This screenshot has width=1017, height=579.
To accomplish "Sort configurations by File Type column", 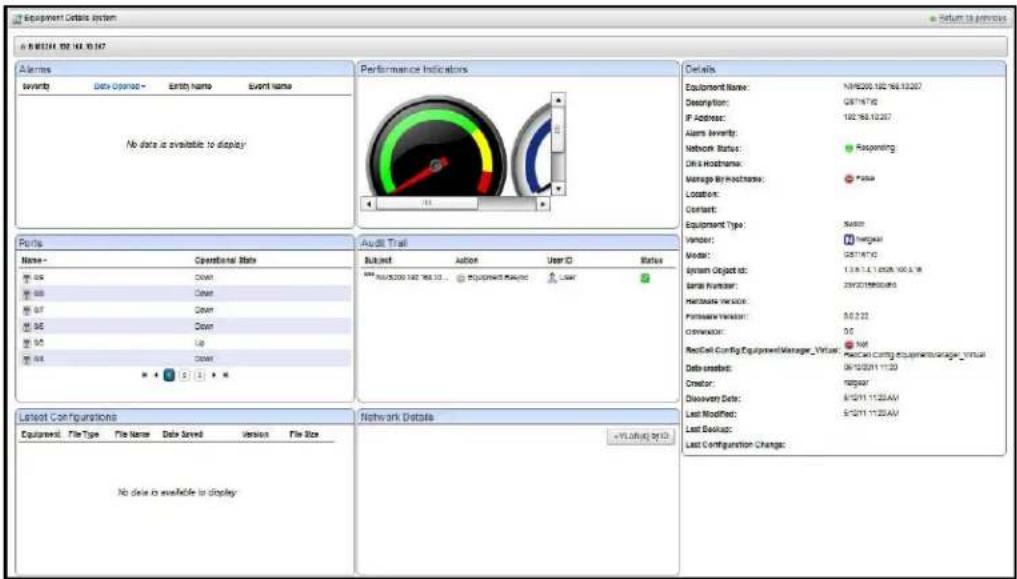I will [x=84, y=434].
